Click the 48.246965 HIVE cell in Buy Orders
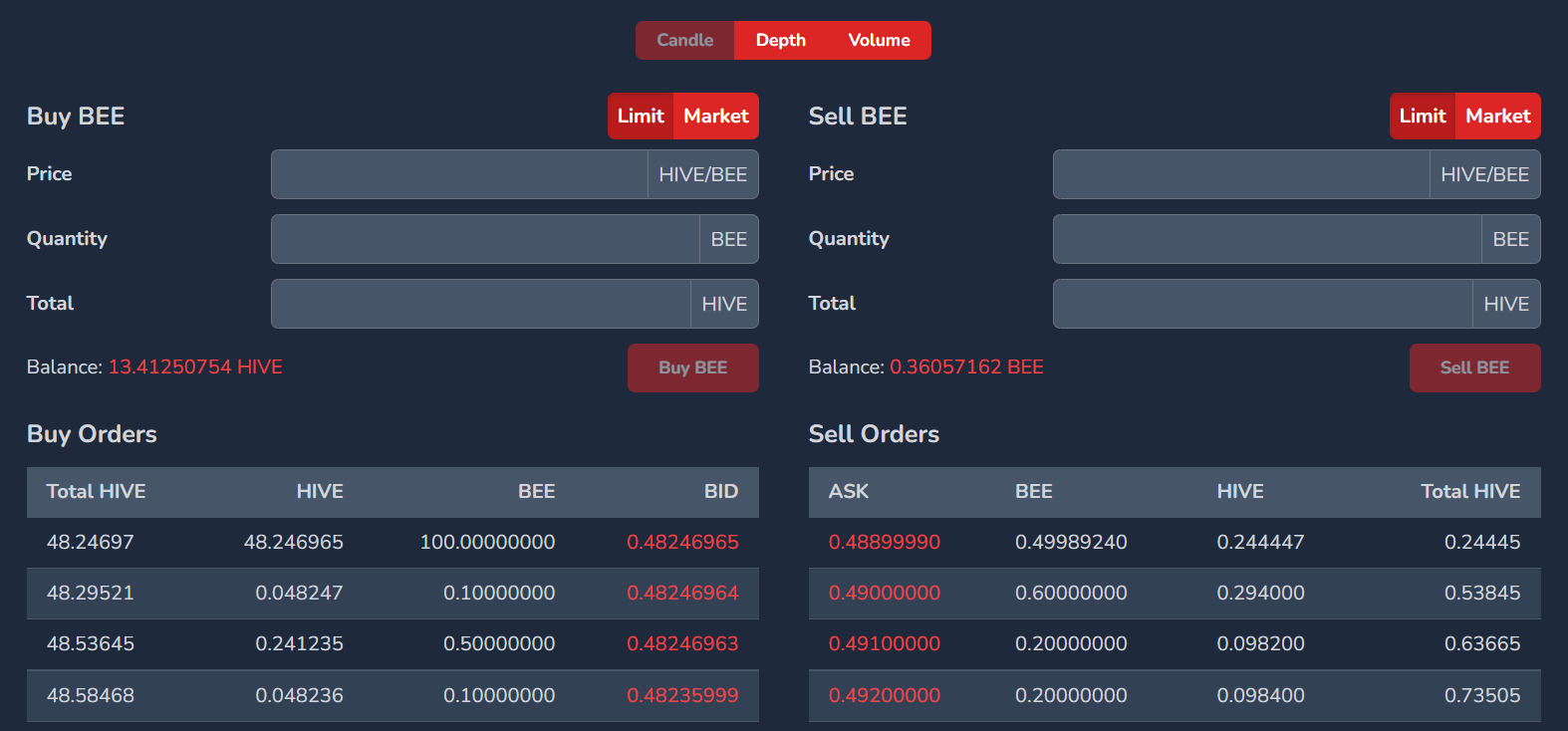 (294, 543)
